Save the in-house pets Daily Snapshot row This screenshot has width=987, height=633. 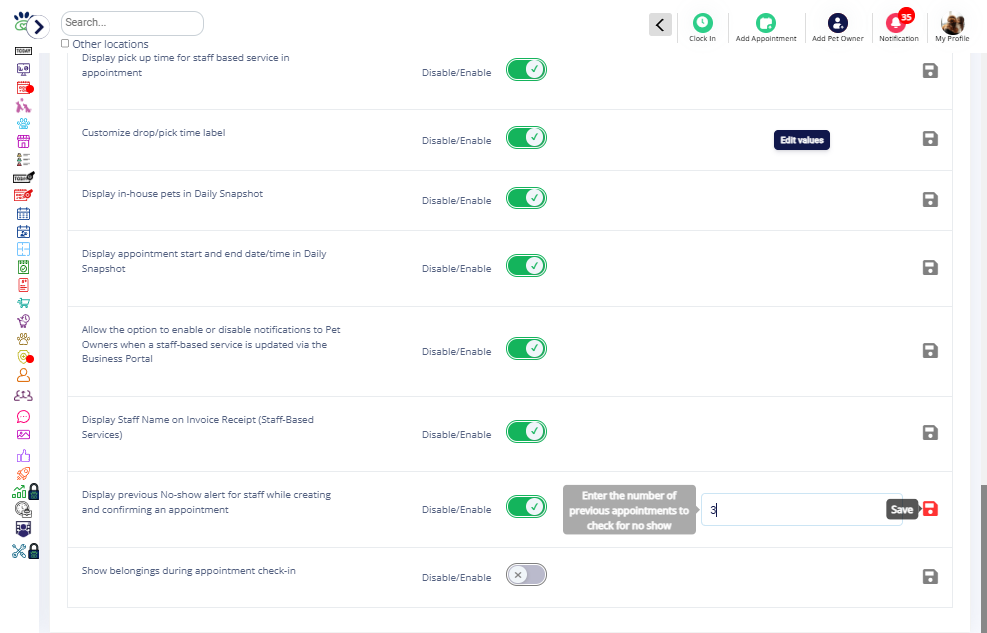click(930, 199)
